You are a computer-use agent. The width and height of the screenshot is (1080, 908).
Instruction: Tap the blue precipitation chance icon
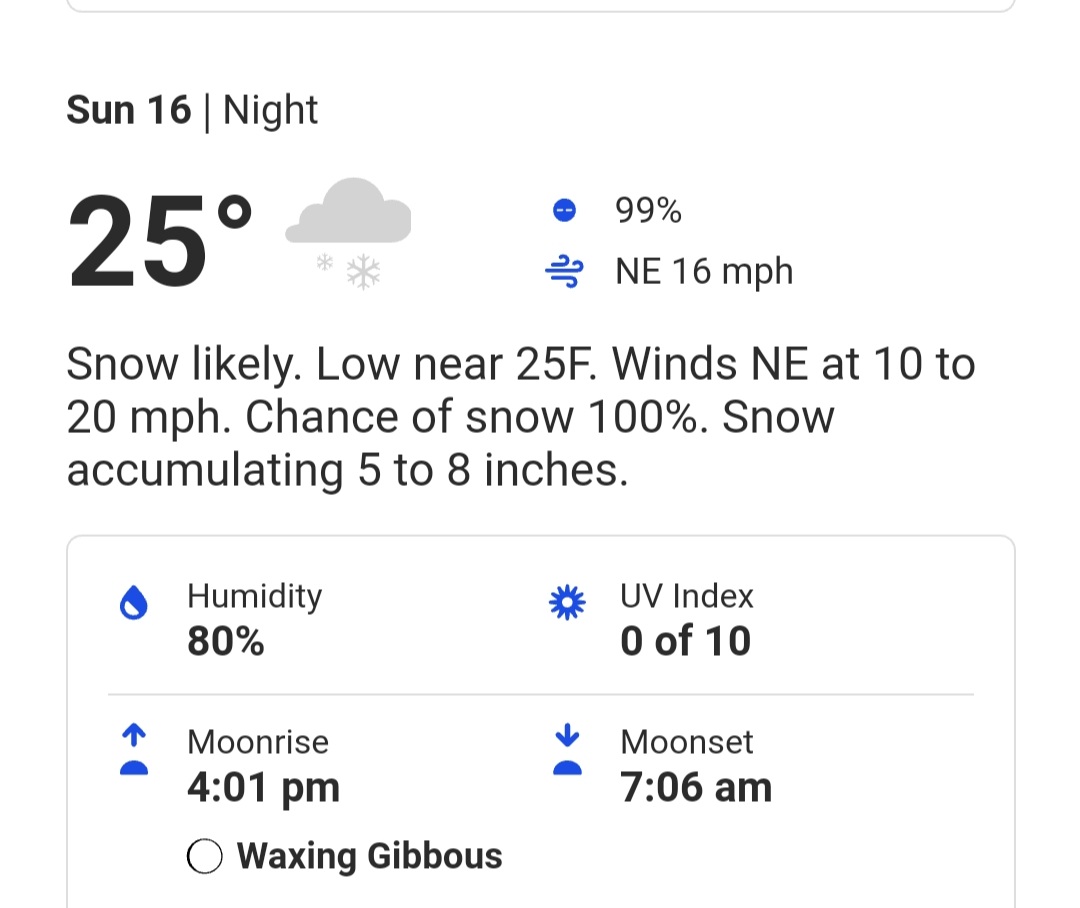pyautogui.click(x=564, y=209)
